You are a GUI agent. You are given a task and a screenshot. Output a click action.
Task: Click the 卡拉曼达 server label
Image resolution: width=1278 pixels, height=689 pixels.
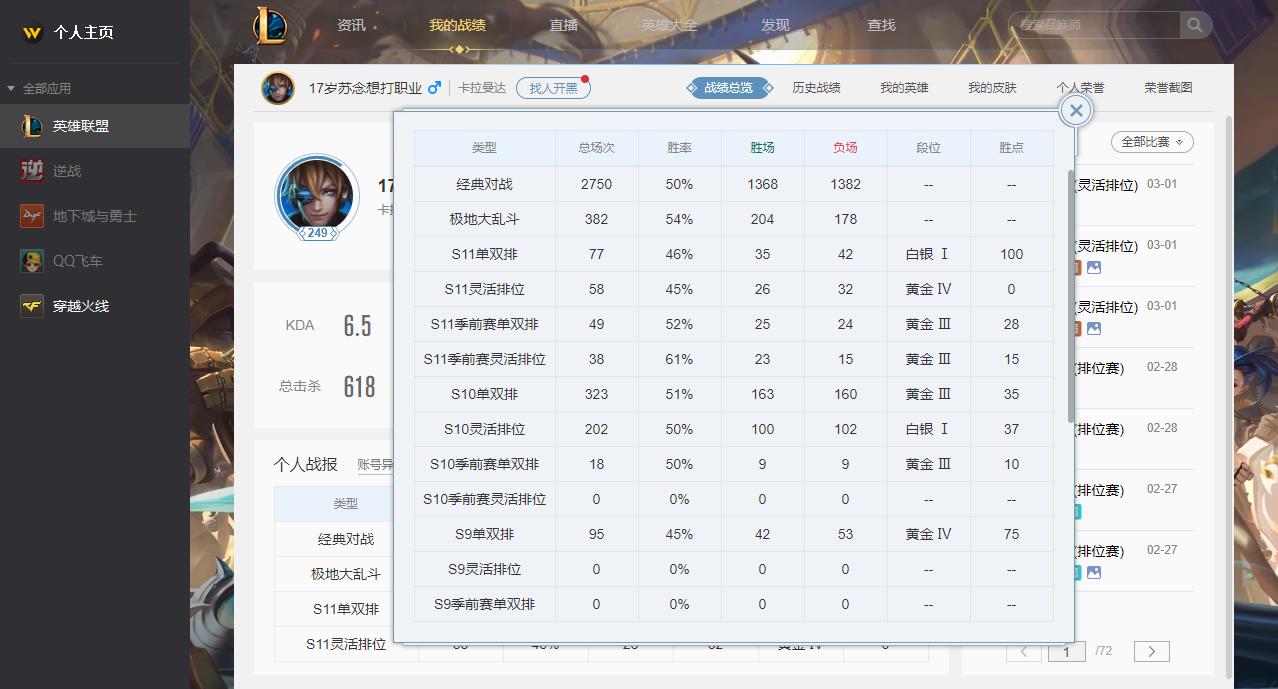pos(482,88)
